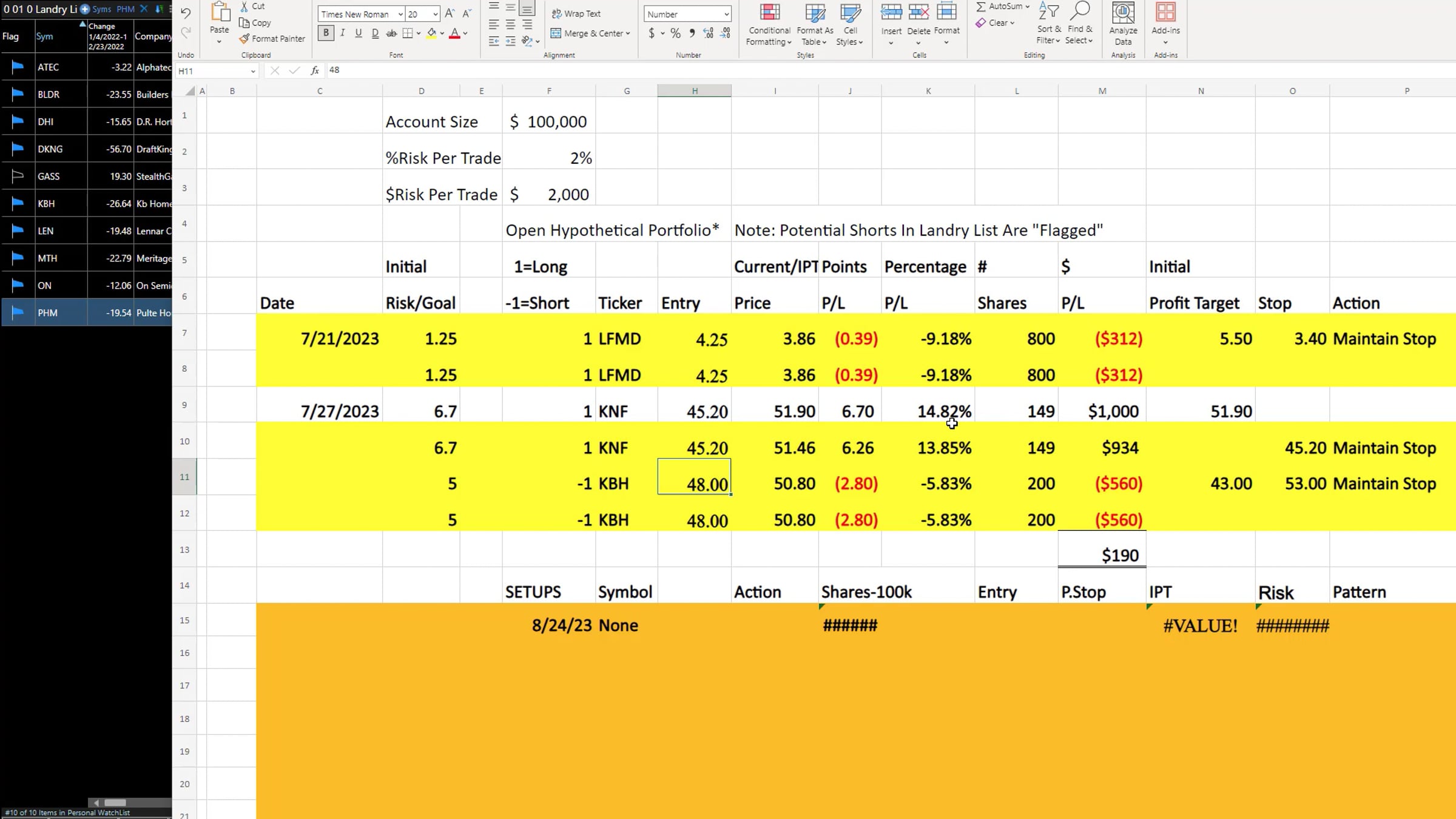Open the font name dropdown

coord(400,14)
